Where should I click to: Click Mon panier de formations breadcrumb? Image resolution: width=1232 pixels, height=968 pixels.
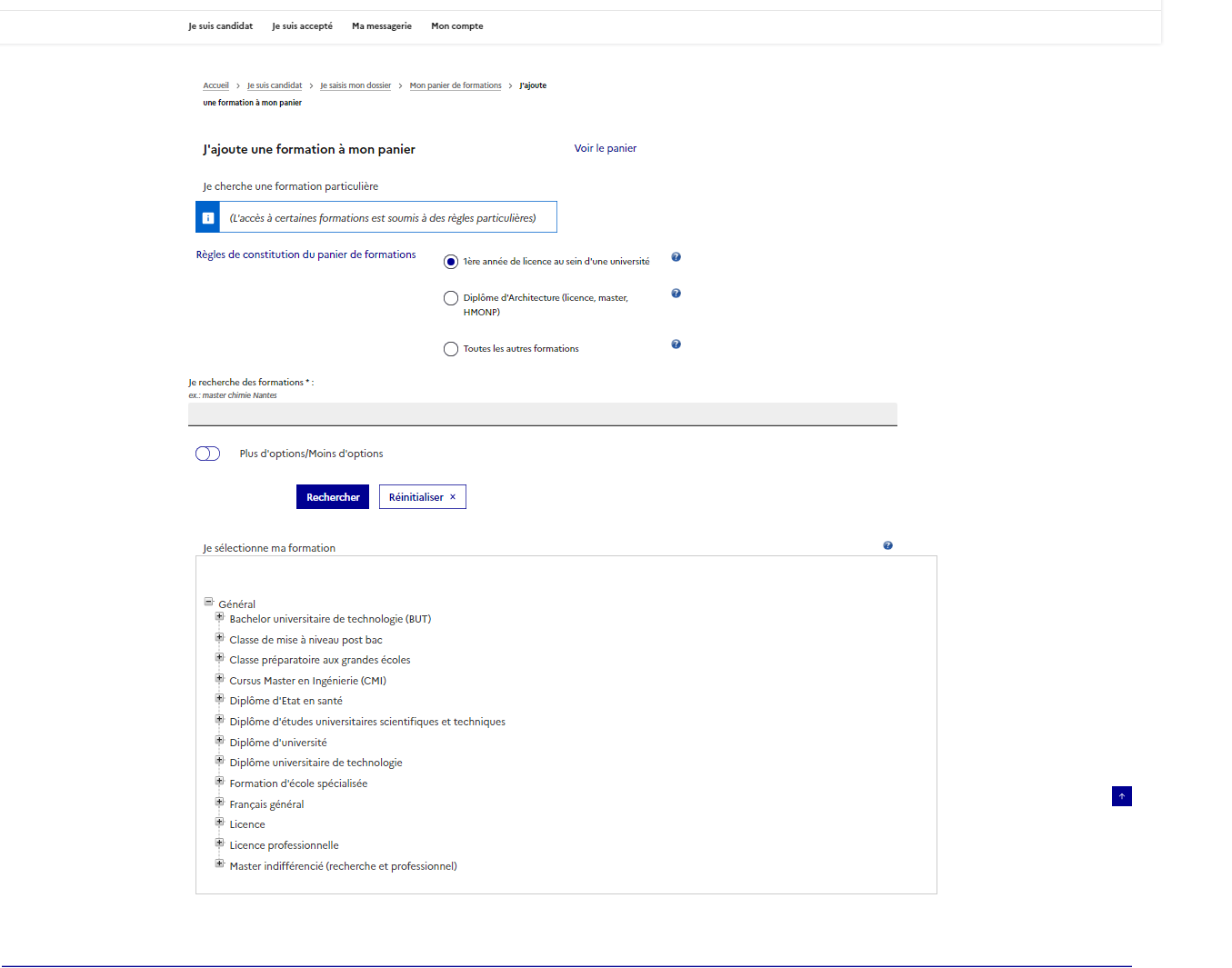[456, 85]
